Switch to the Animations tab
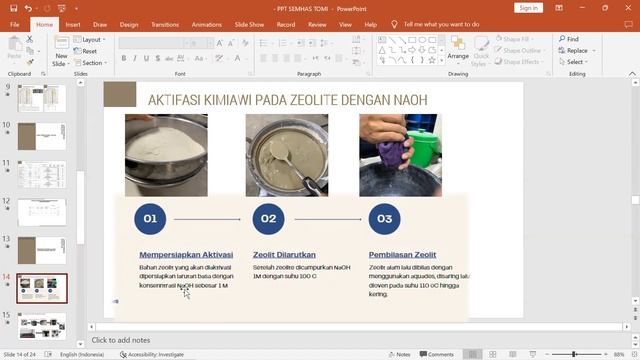Viewport: 640px width, 360px height. click(x=207, y=24)
